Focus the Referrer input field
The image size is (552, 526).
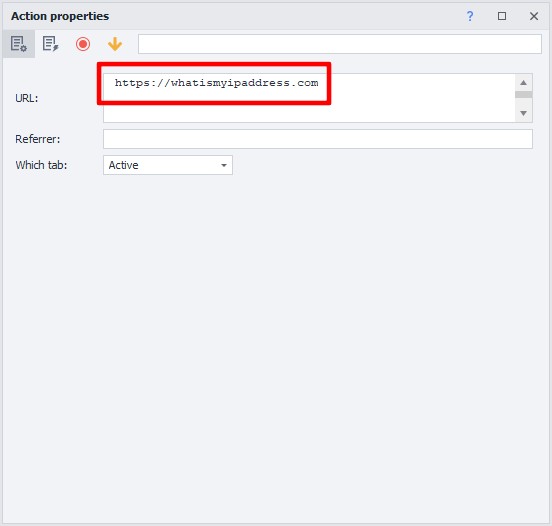318,139
